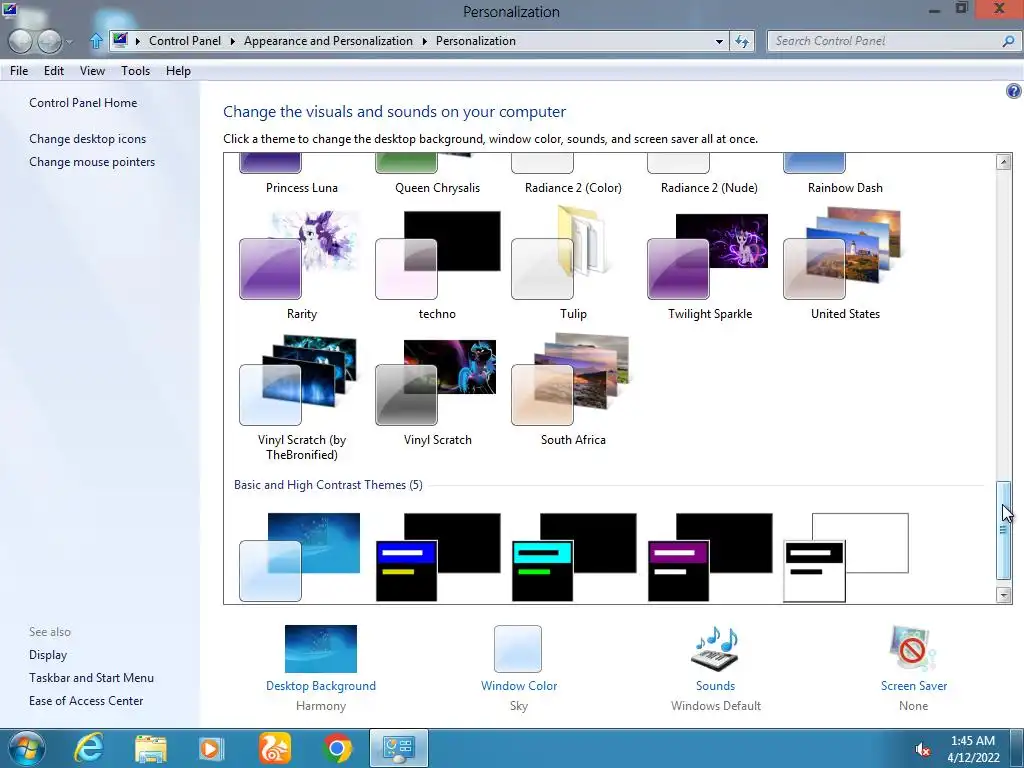Click the Window Color link

pyautogui.click(x=519, y=686)
